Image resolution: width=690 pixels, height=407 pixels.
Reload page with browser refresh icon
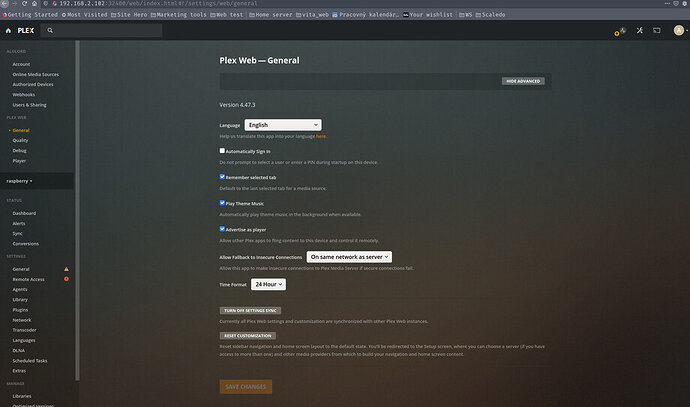pyautogui.click(x=24, y=4)
